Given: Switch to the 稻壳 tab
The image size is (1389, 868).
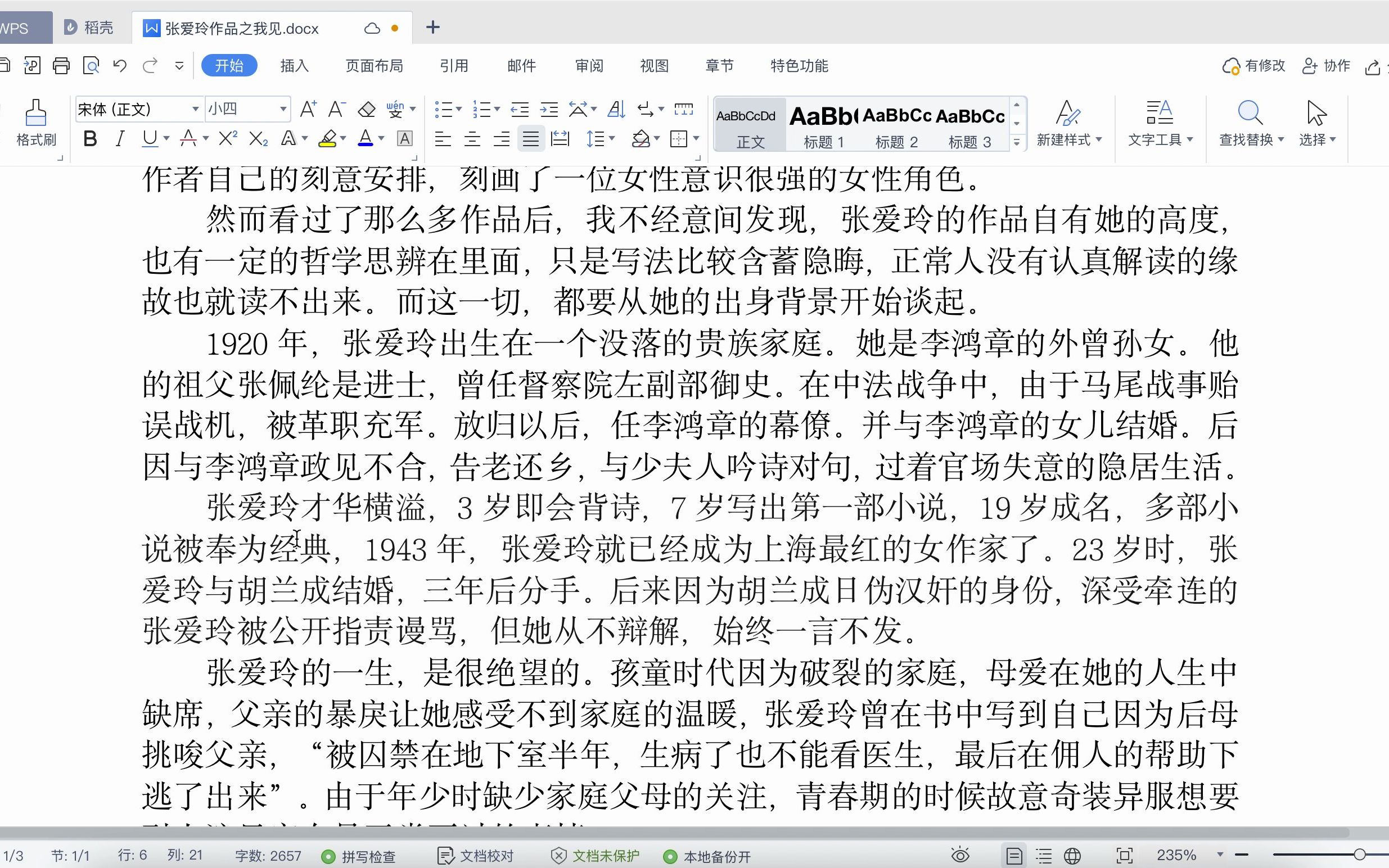Looking at the screenshot, I should point(89,28).
